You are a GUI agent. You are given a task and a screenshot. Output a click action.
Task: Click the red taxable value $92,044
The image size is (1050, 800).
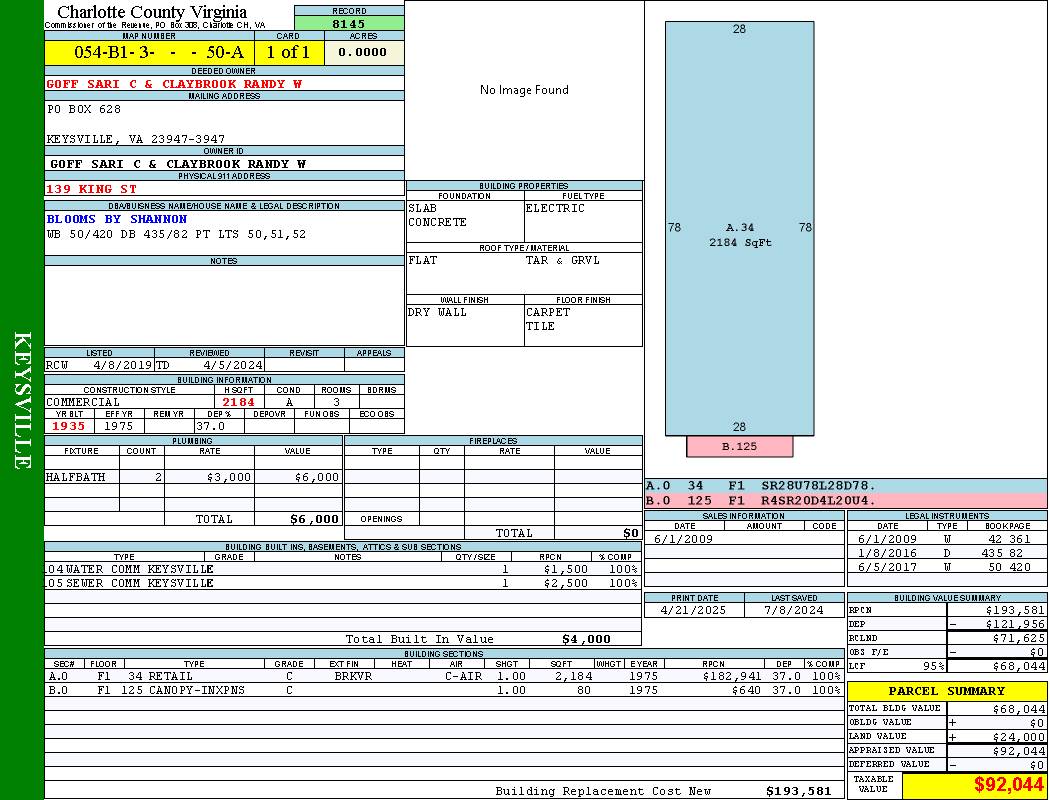click(x=1008, y=785)
